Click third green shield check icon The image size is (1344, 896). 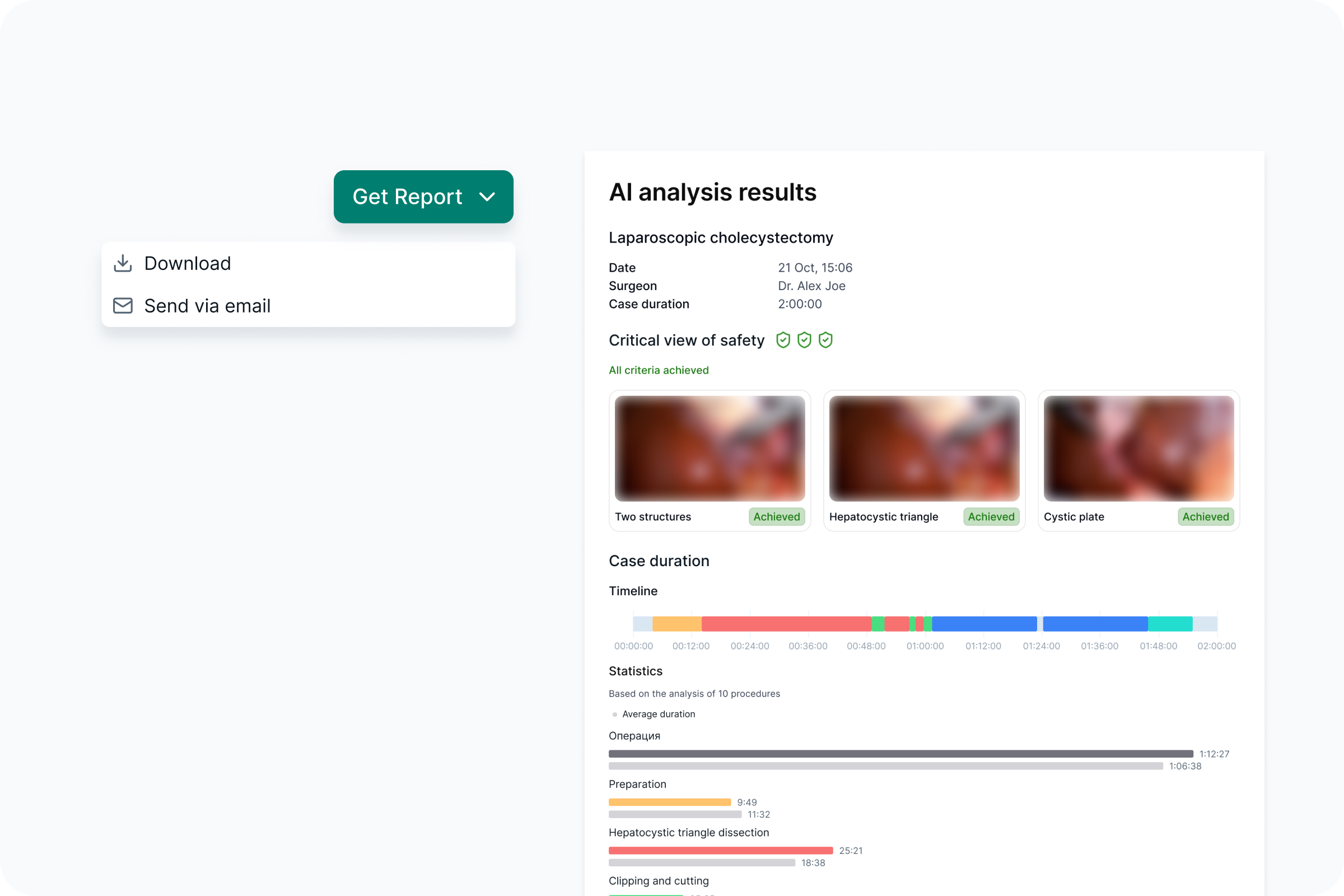point(825,340)
